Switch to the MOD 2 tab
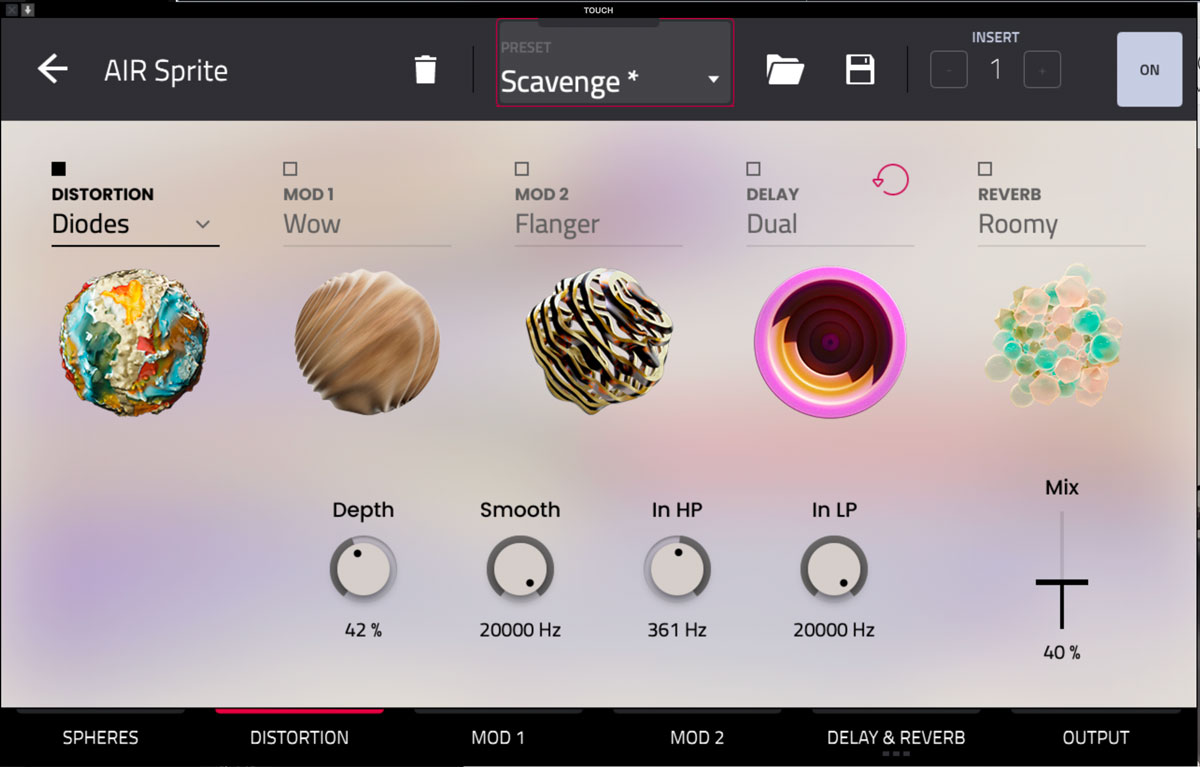Viewport: 1200px width, 767px height. pyautogui.click(x=697, y=738)
